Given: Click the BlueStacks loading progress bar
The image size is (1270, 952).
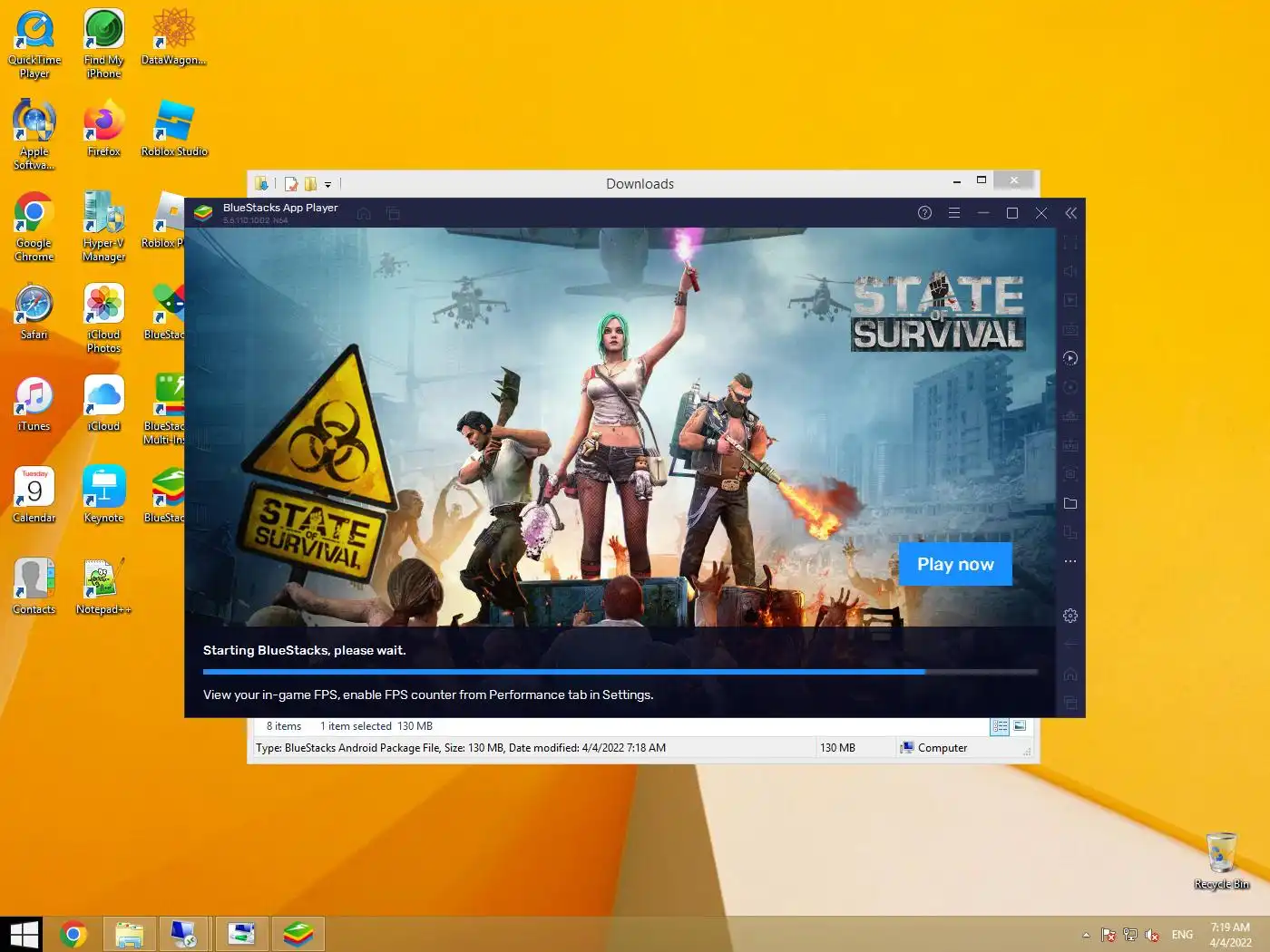Looking at the screenshot, I should pos(620,672).
